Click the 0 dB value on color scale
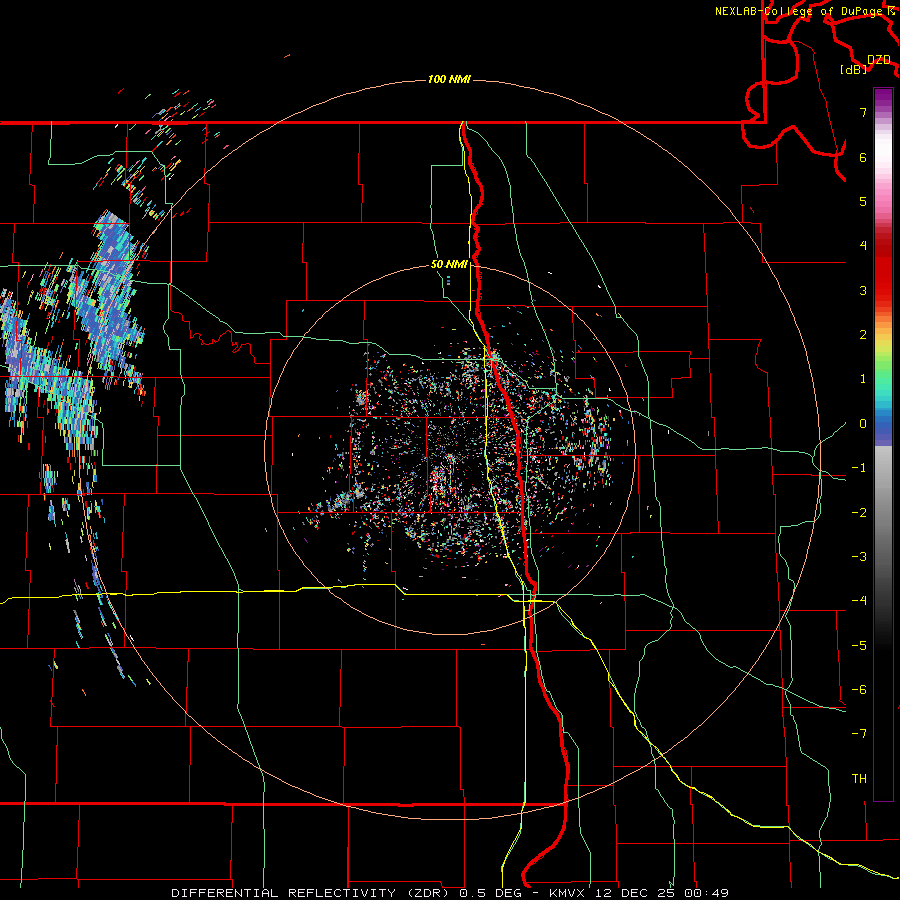 863,424
